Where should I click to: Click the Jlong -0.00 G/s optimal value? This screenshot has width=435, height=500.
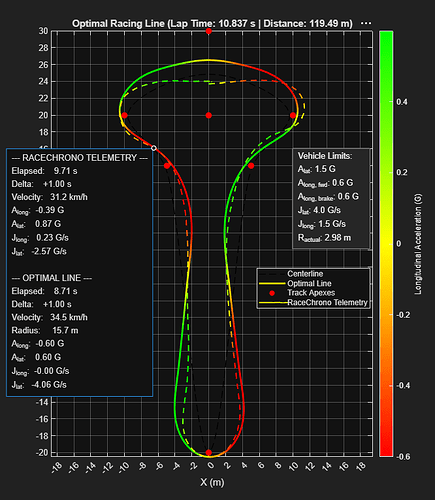[x=40, y=371]
